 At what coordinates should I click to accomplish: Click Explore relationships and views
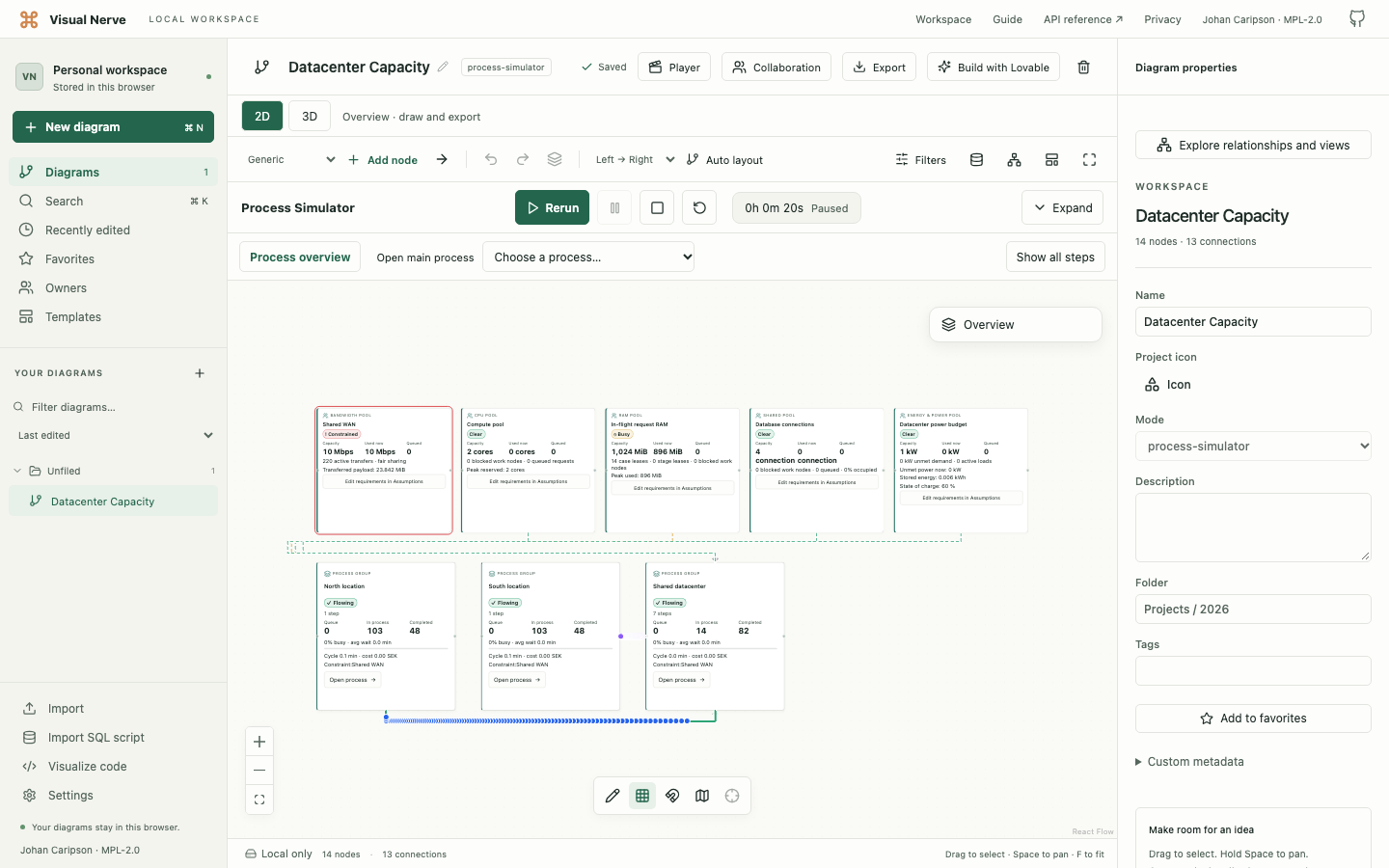[1253, 145]
